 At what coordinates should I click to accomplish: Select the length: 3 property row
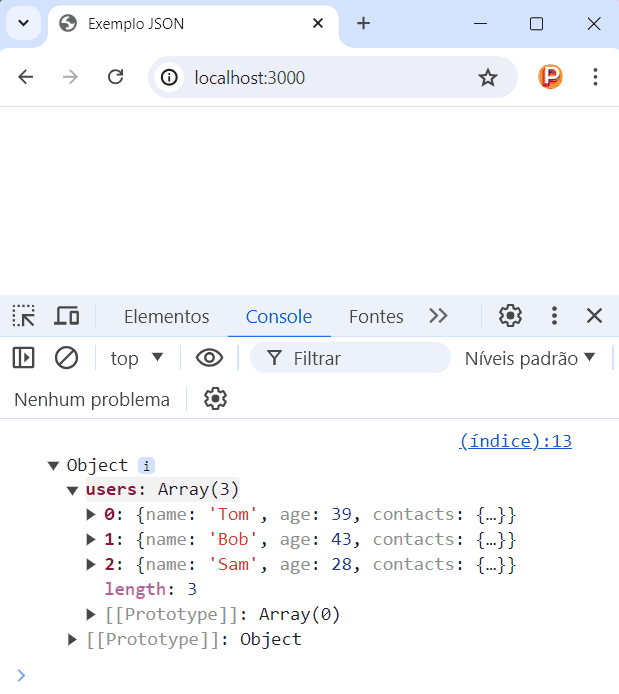point(150,589)
